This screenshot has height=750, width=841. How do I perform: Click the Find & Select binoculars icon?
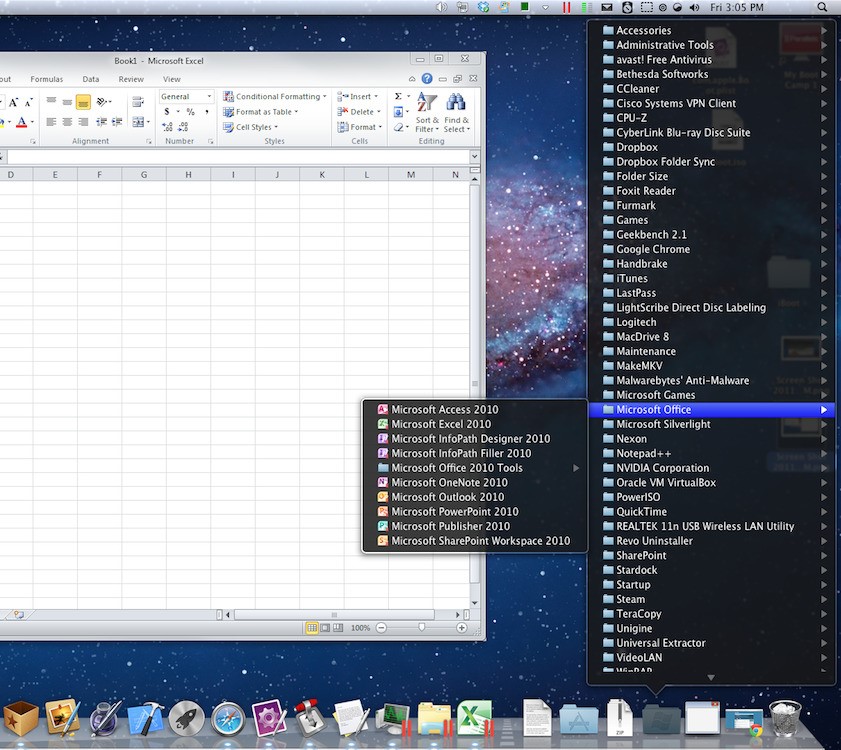pos(455,101)
